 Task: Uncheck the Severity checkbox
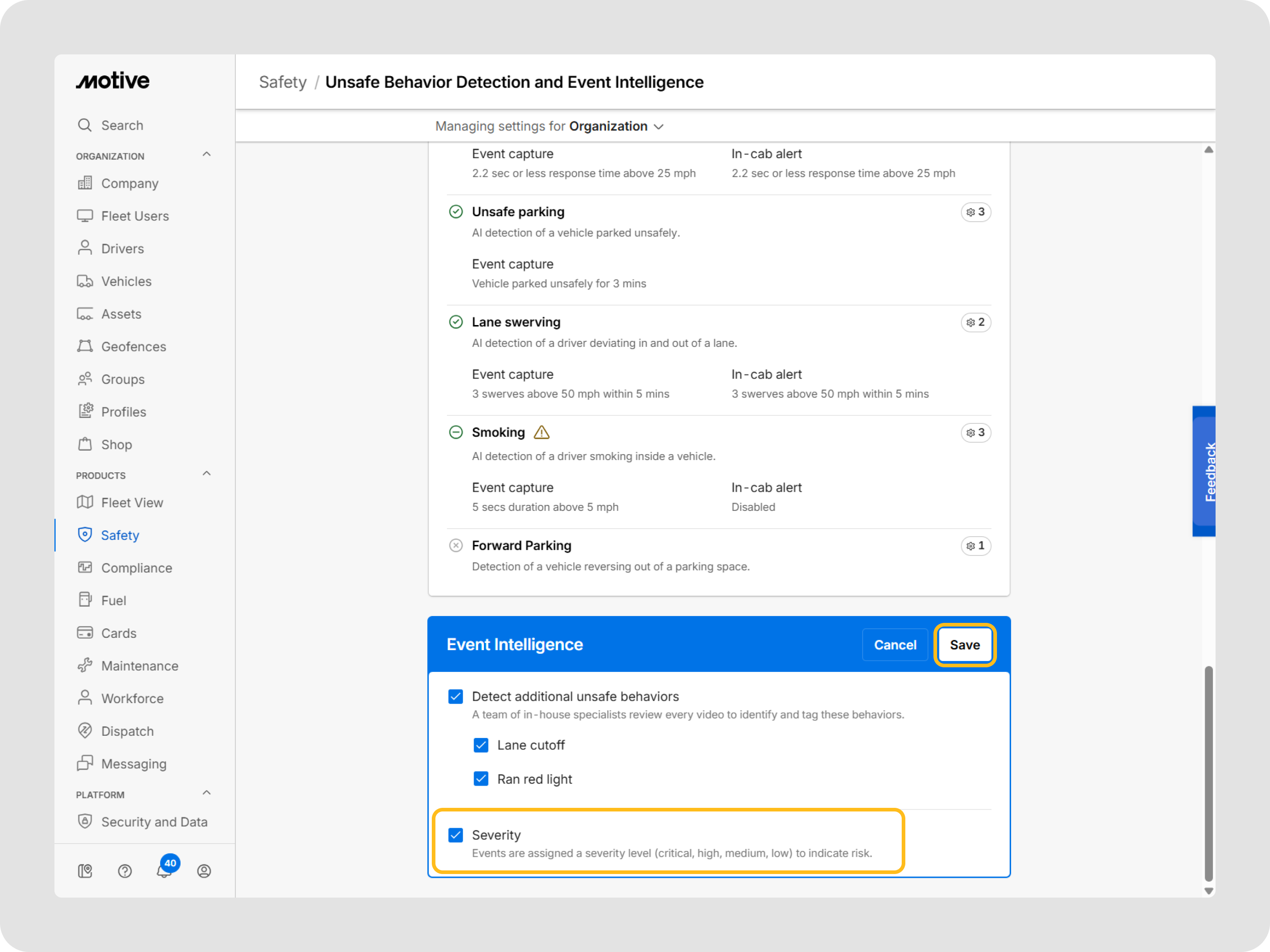[456, 835]
